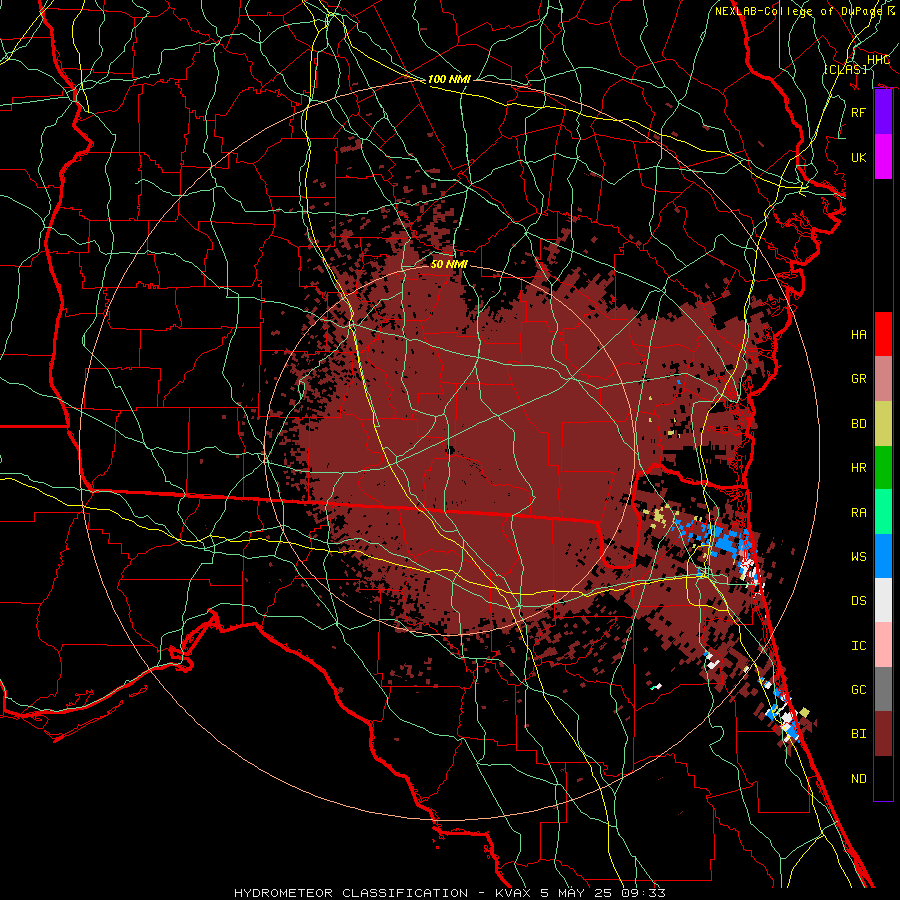Click the UK legend label
900x900 pixels.
click(859, 157)
